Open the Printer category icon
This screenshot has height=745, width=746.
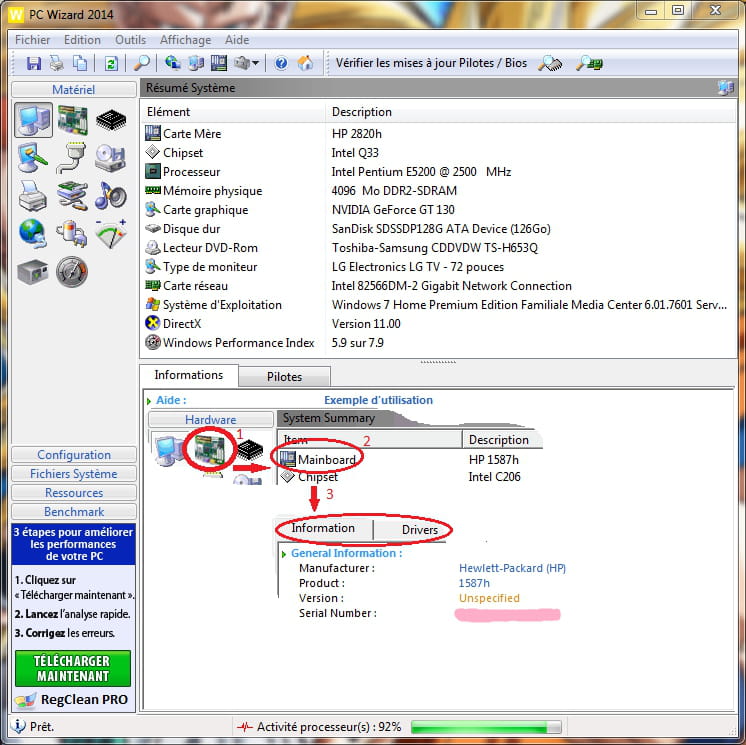[x=33, y=196]
